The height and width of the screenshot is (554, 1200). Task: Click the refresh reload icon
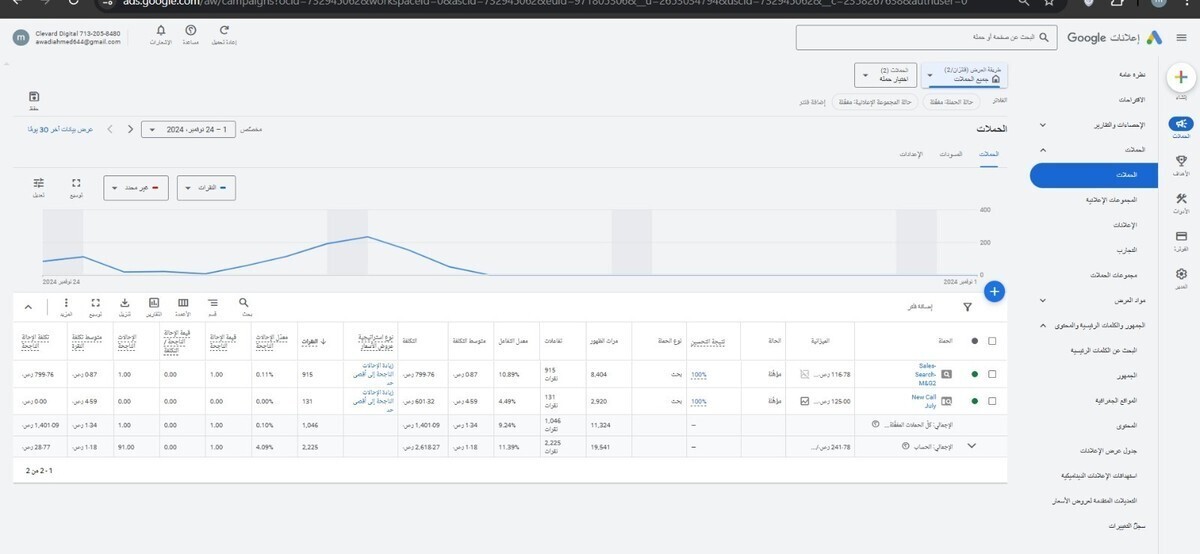(x=224, y=32)
